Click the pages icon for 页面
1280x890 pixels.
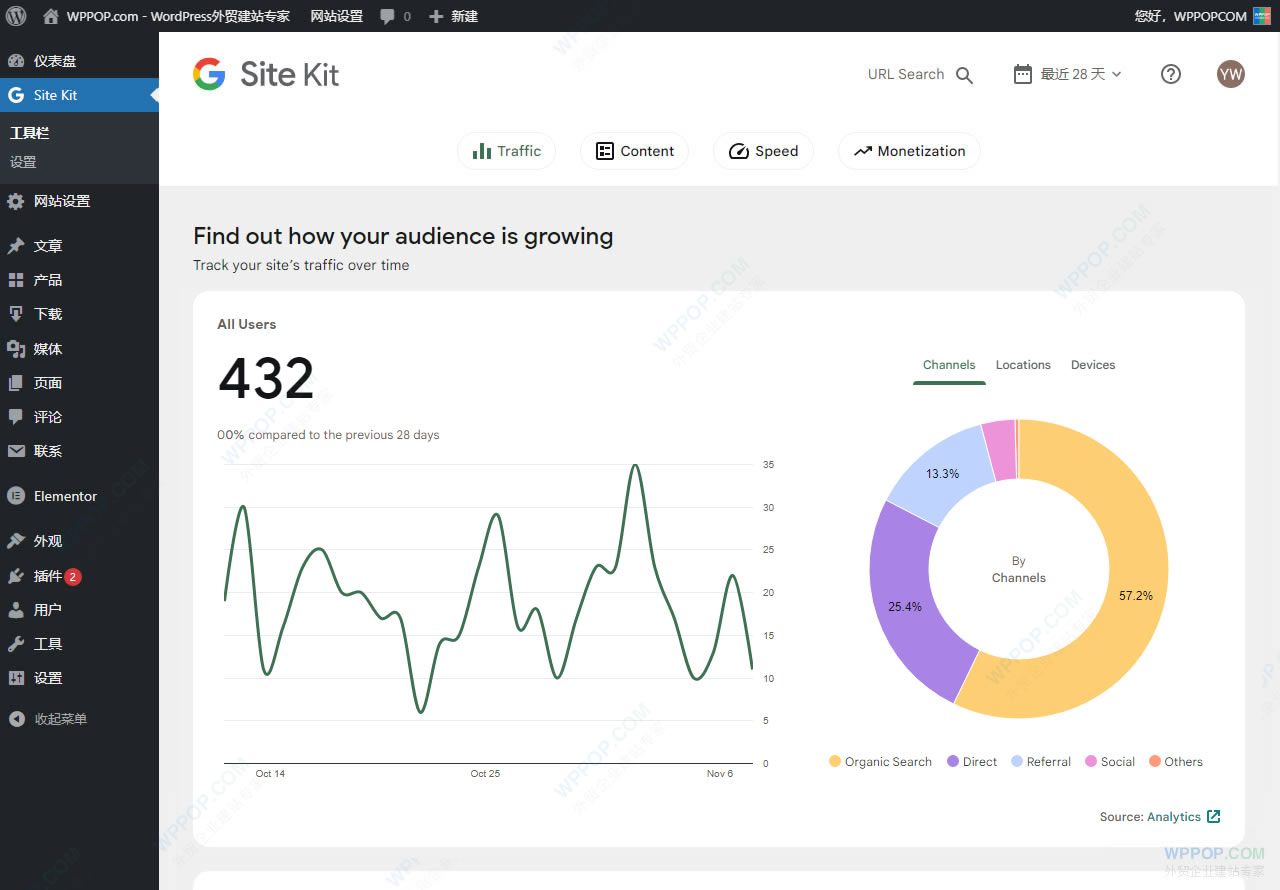tap(16, 383)
